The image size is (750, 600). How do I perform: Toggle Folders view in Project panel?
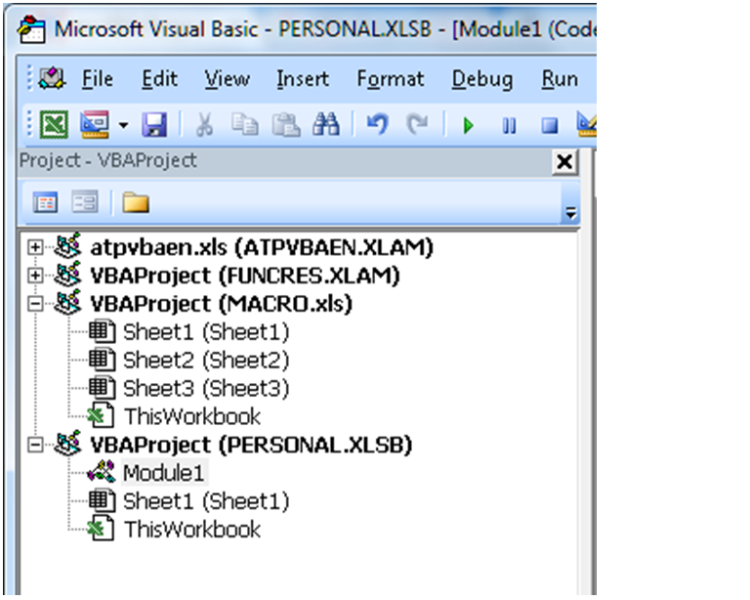coord(135,203)
